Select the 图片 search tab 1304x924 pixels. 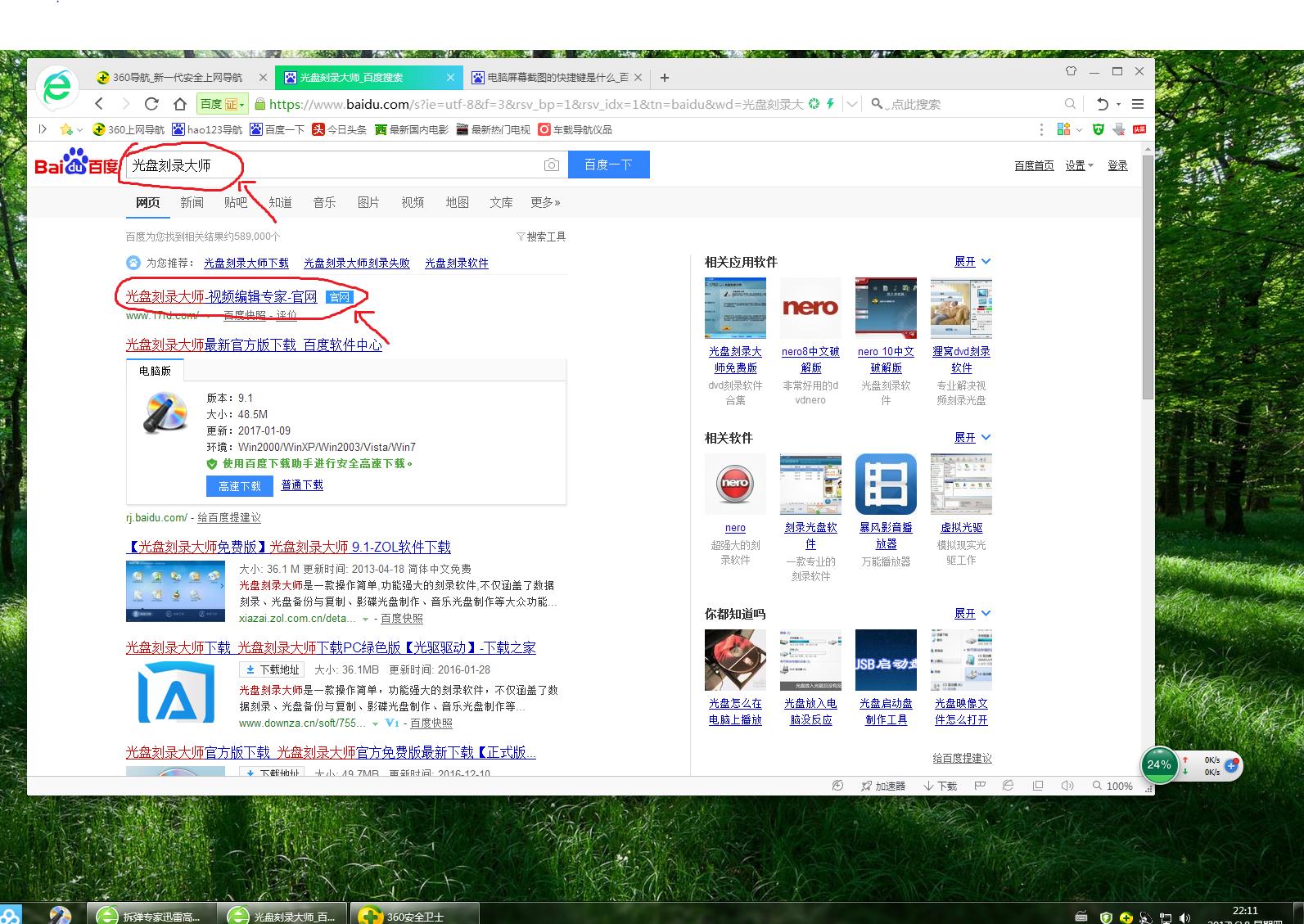coord(368,202)
